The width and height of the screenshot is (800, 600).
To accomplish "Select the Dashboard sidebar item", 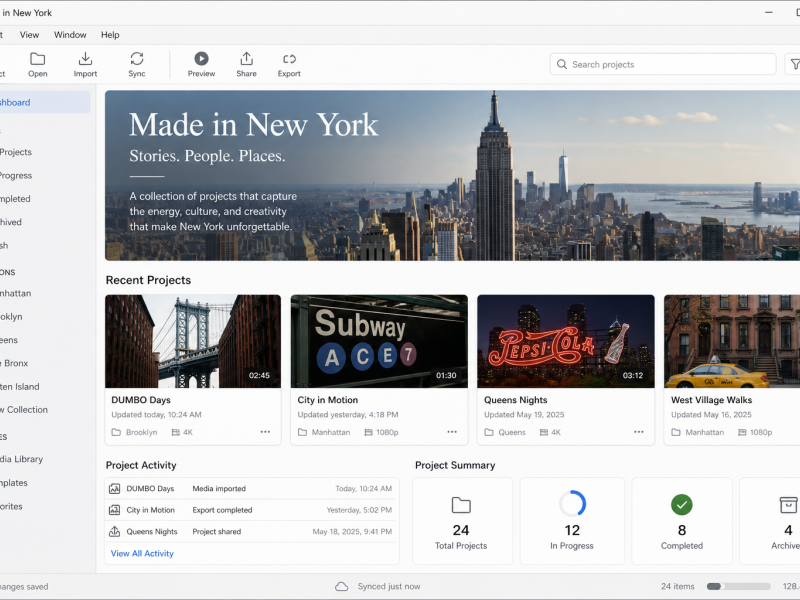I will pyautogui.click(x=43, y=102).
